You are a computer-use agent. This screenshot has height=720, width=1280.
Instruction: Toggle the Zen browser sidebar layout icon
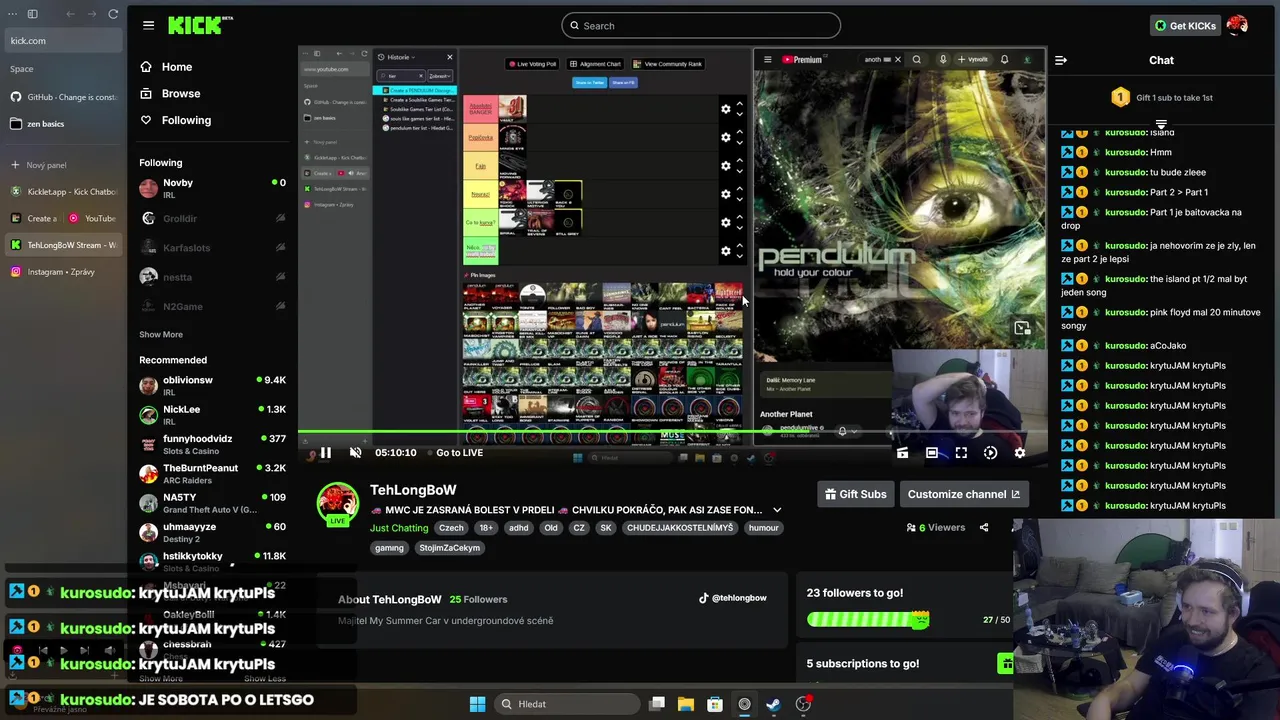32,14
